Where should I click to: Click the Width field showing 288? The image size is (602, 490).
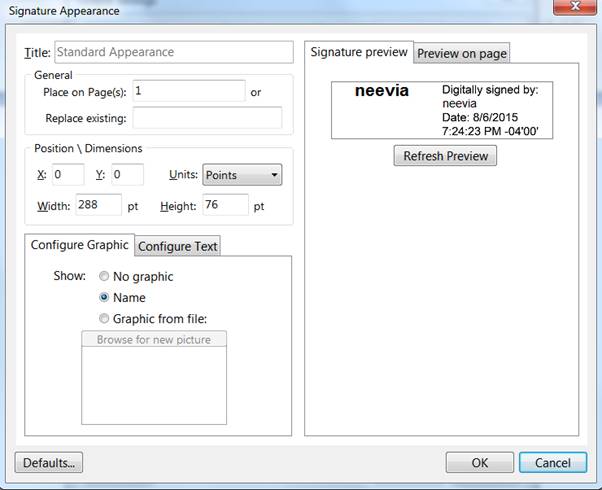point(98,205)
